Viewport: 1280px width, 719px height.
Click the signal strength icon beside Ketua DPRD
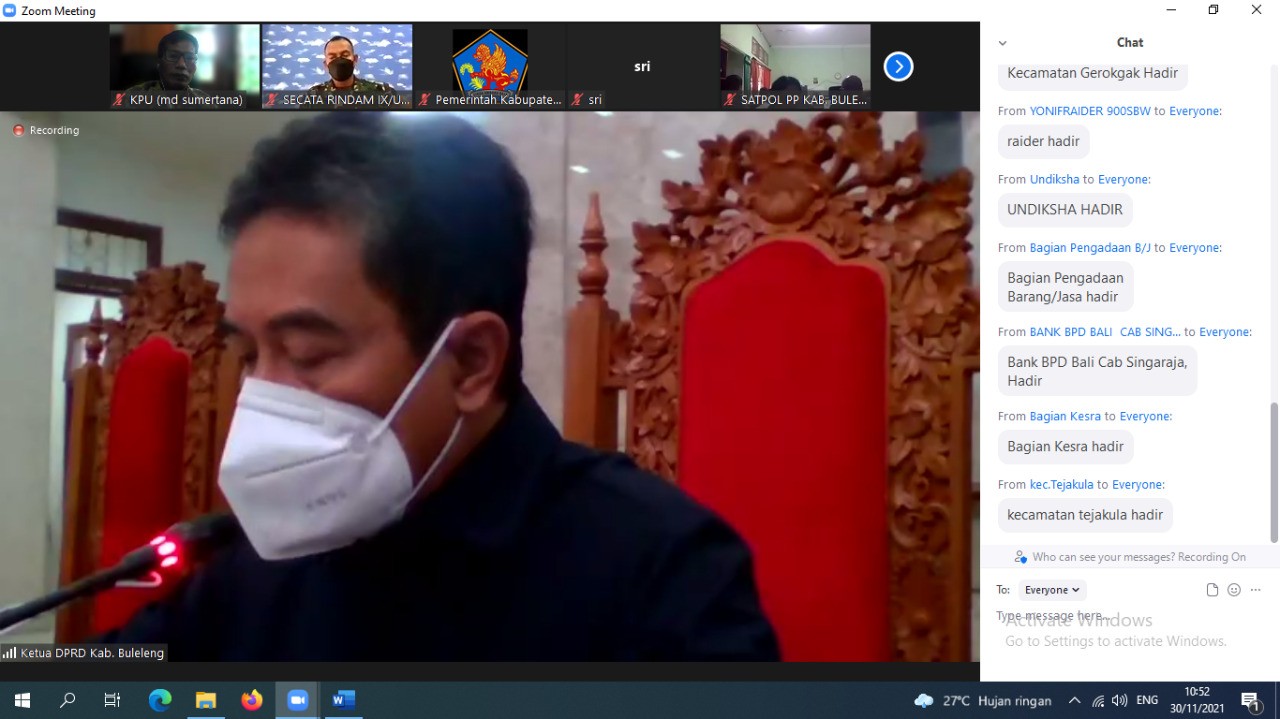coord(9,653)
